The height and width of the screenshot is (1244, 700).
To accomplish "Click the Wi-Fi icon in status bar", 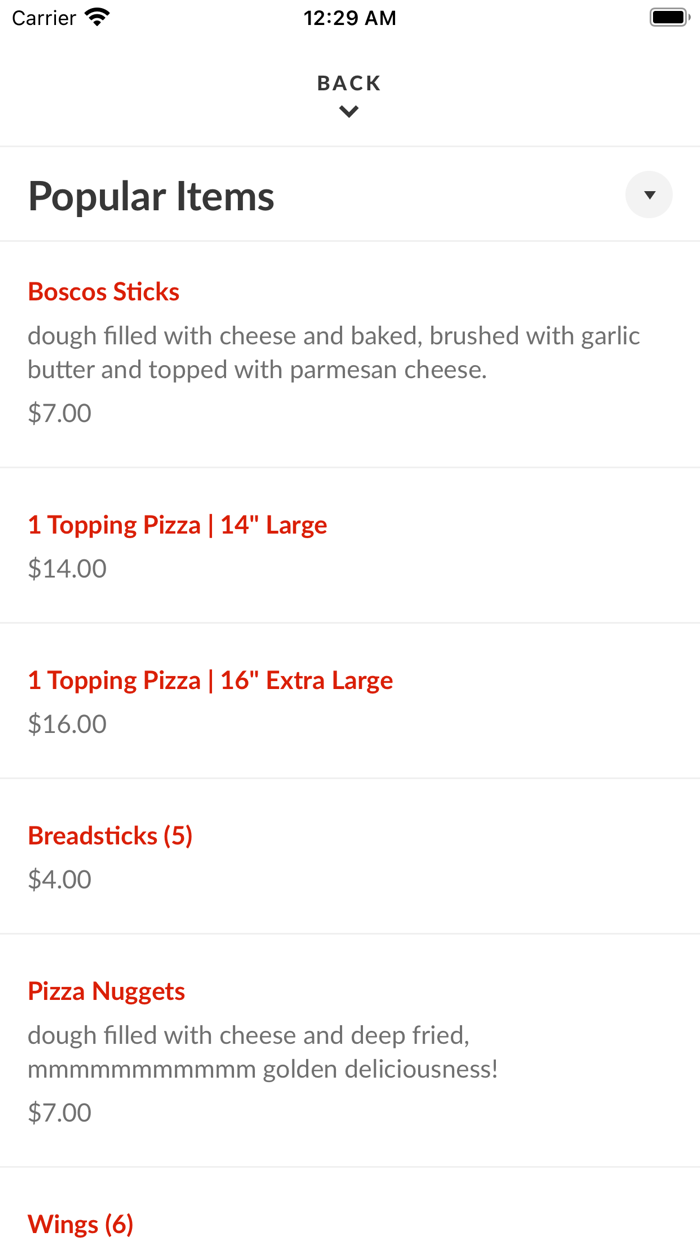I will (95, 16).
